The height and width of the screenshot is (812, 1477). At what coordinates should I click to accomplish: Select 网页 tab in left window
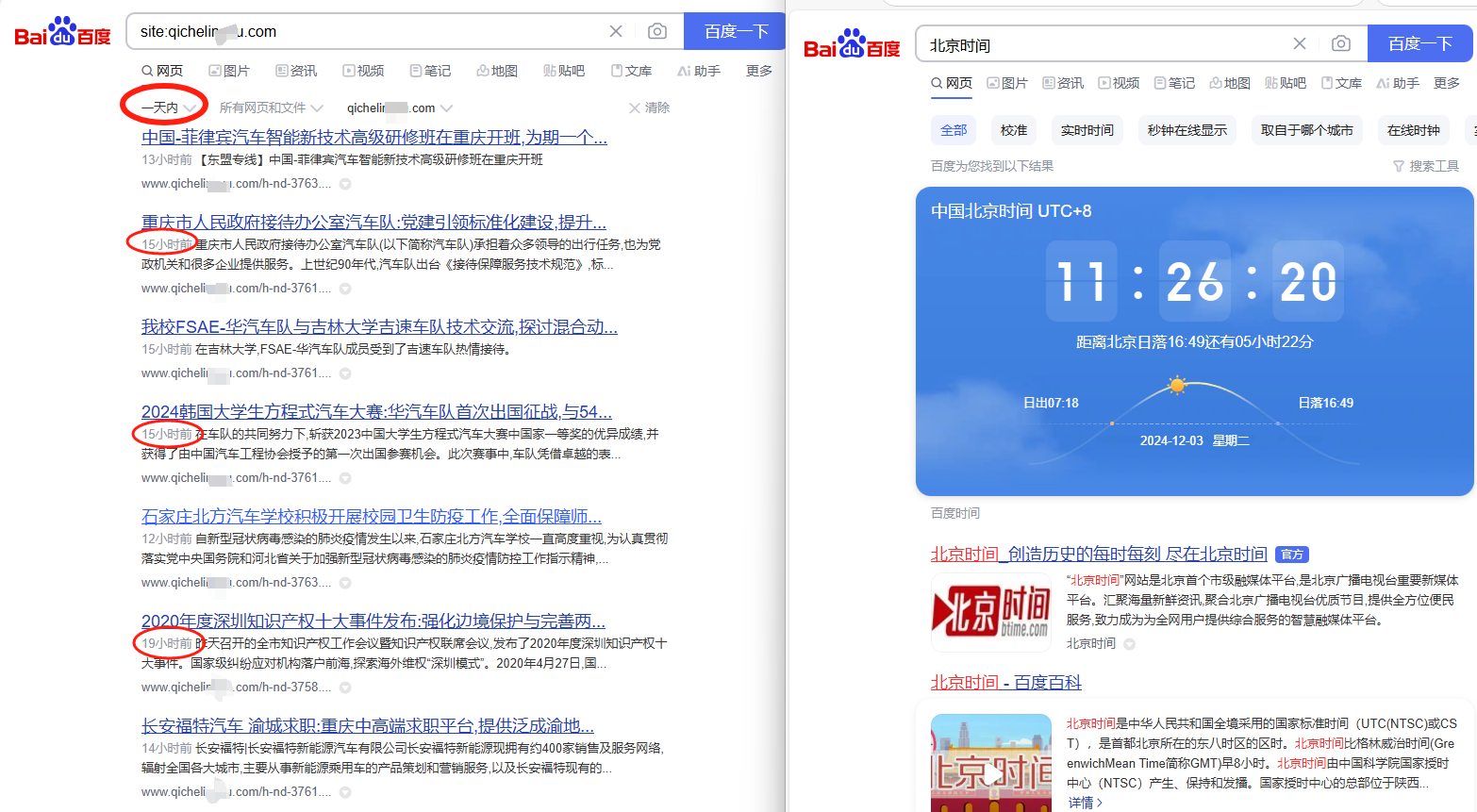[162, 71]
